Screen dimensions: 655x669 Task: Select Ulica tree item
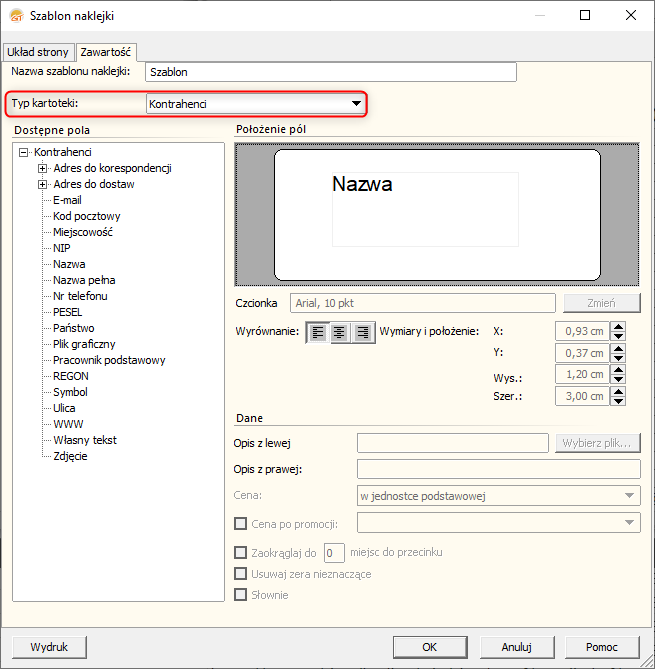64,408
